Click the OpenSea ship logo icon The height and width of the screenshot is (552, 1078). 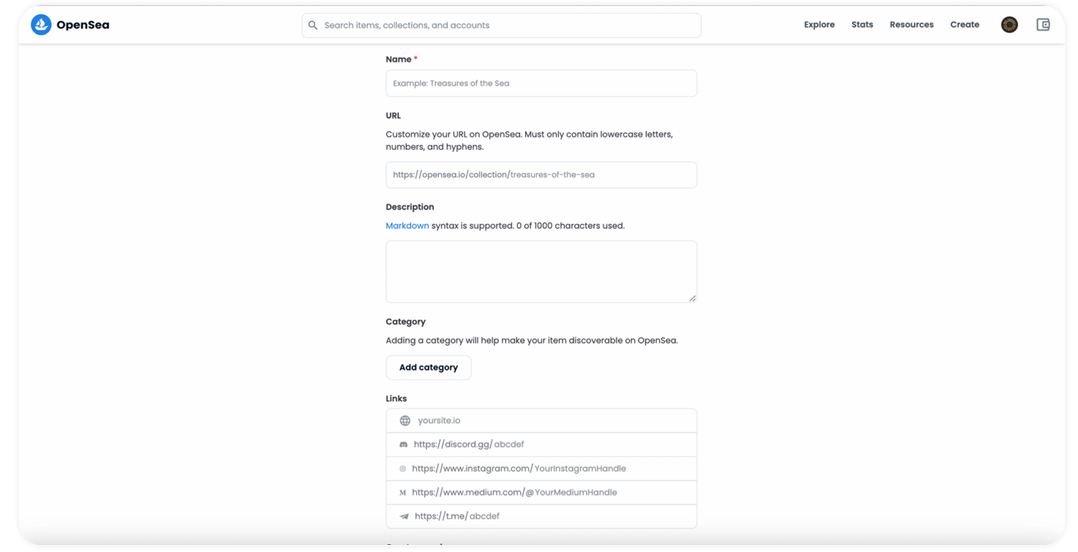click(x=41, y=25)
